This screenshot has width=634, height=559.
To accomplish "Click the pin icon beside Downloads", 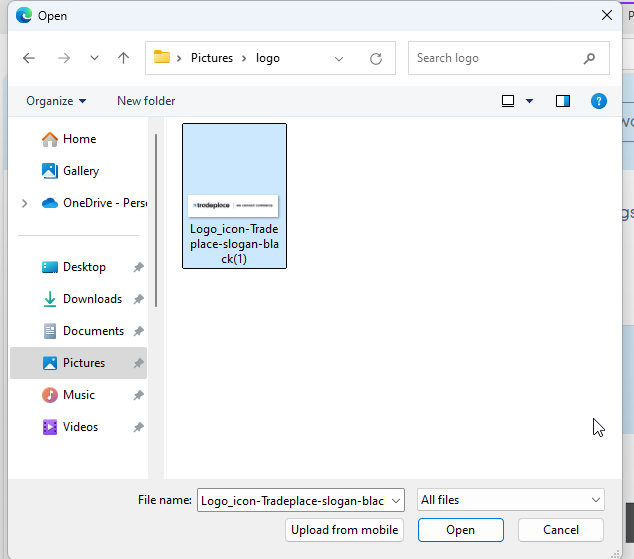I will pyautogui.click(x=139, y=299).
